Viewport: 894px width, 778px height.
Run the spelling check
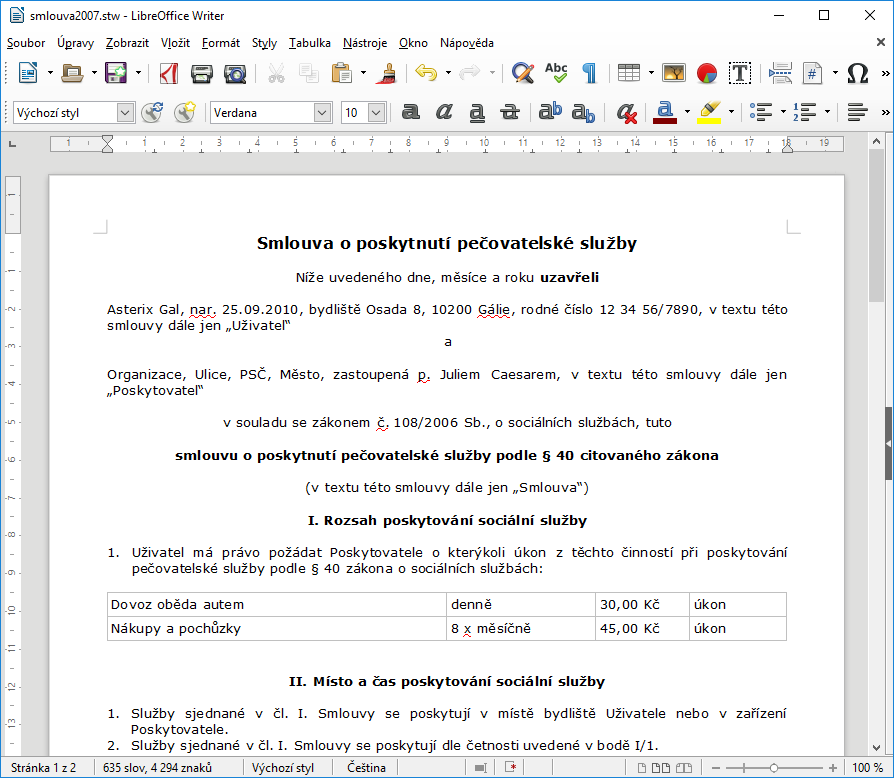pos(556,73)
